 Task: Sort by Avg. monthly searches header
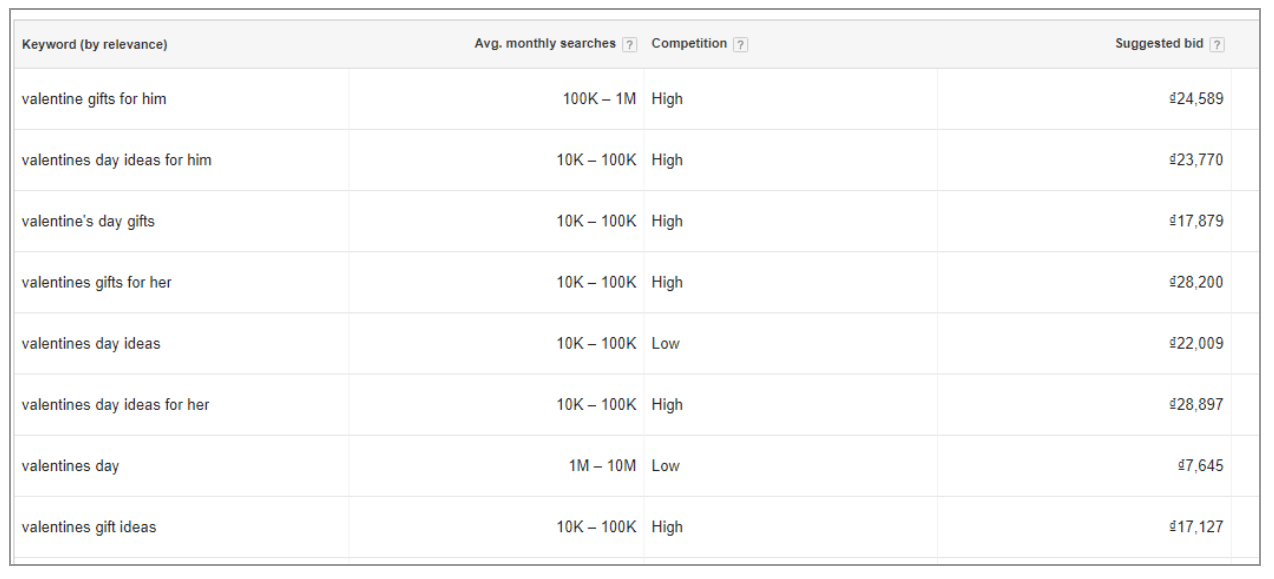click(x=544, y=44)
